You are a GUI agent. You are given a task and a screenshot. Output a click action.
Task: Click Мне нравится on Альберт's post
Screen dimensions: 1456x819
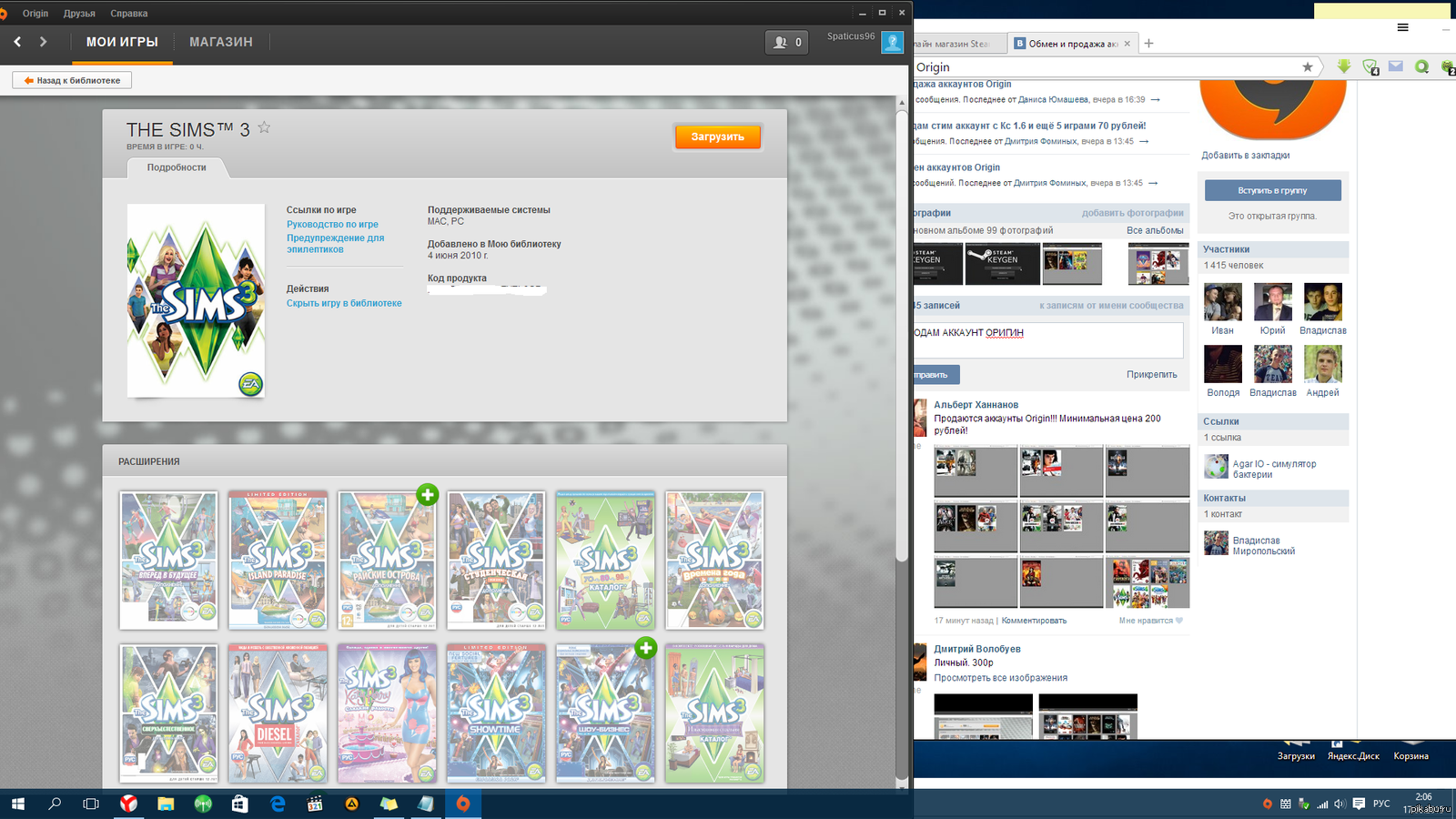click(1150, 621)
